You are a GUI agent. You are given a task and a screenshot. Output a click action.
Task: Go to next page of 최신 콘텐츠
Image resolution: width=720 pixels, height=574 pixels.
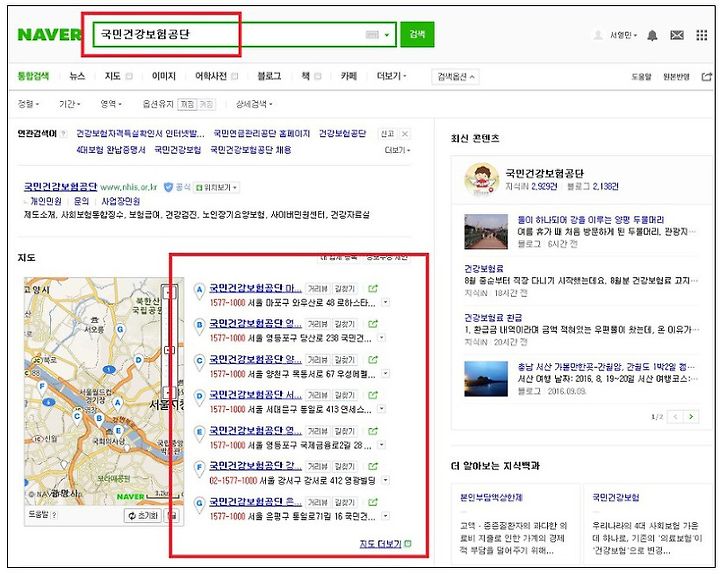point(691,416)
